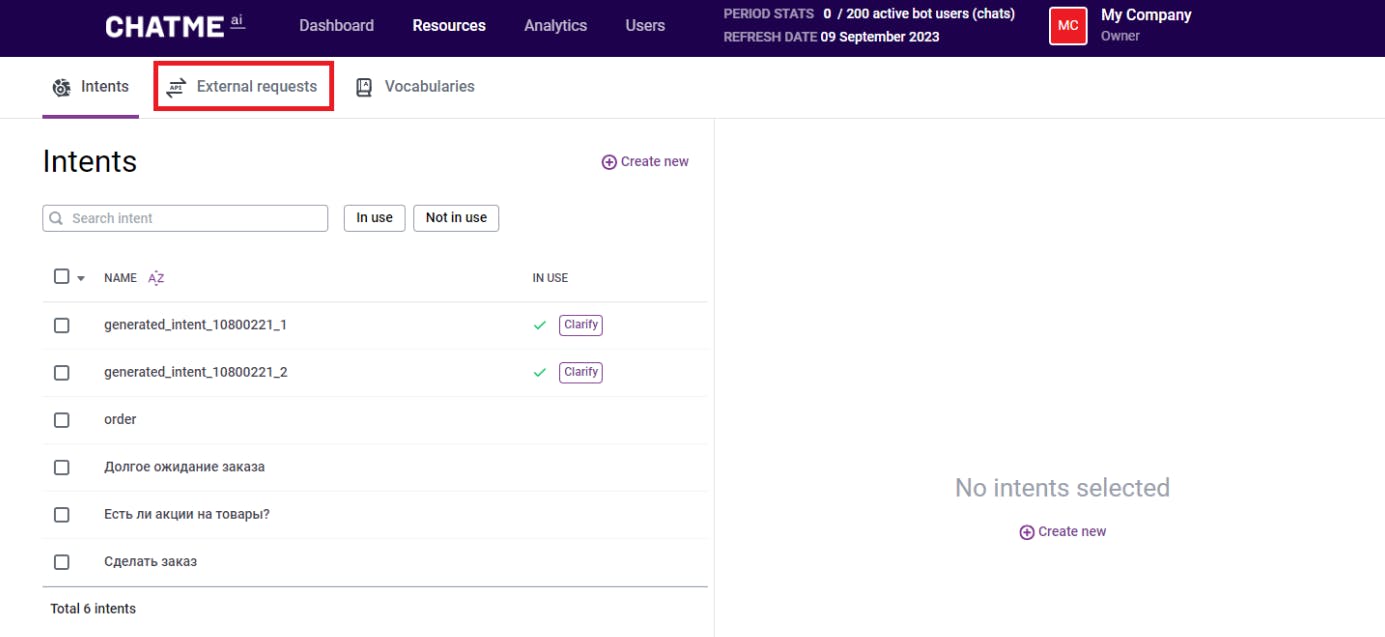Select the Сделать заказ intent
This screenshot has width=1385, height=637.
150,562
